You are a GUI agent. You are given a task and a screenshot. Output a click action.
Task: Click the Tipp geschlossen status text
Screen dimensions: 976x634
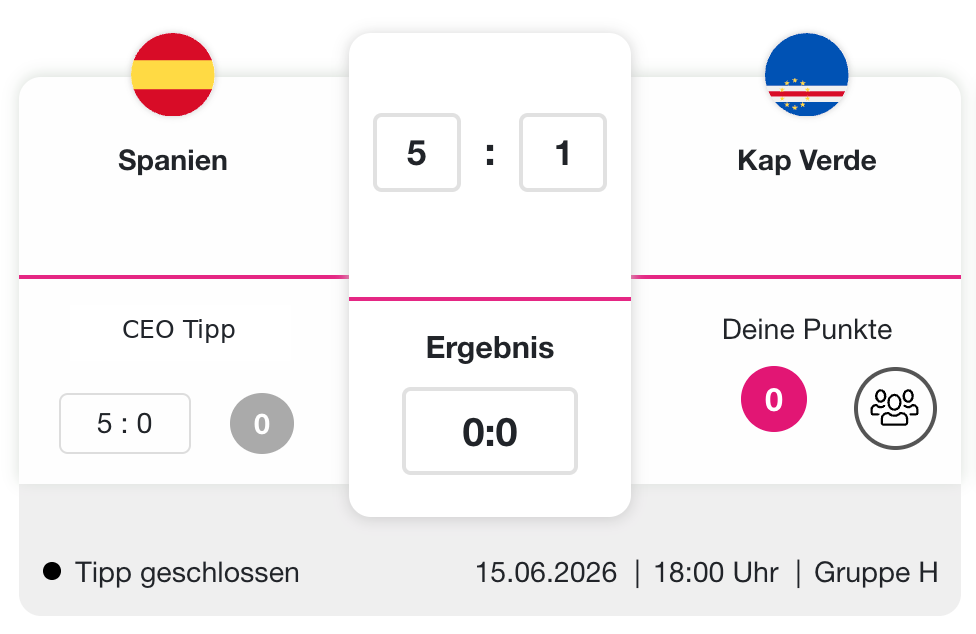(187, 572)
